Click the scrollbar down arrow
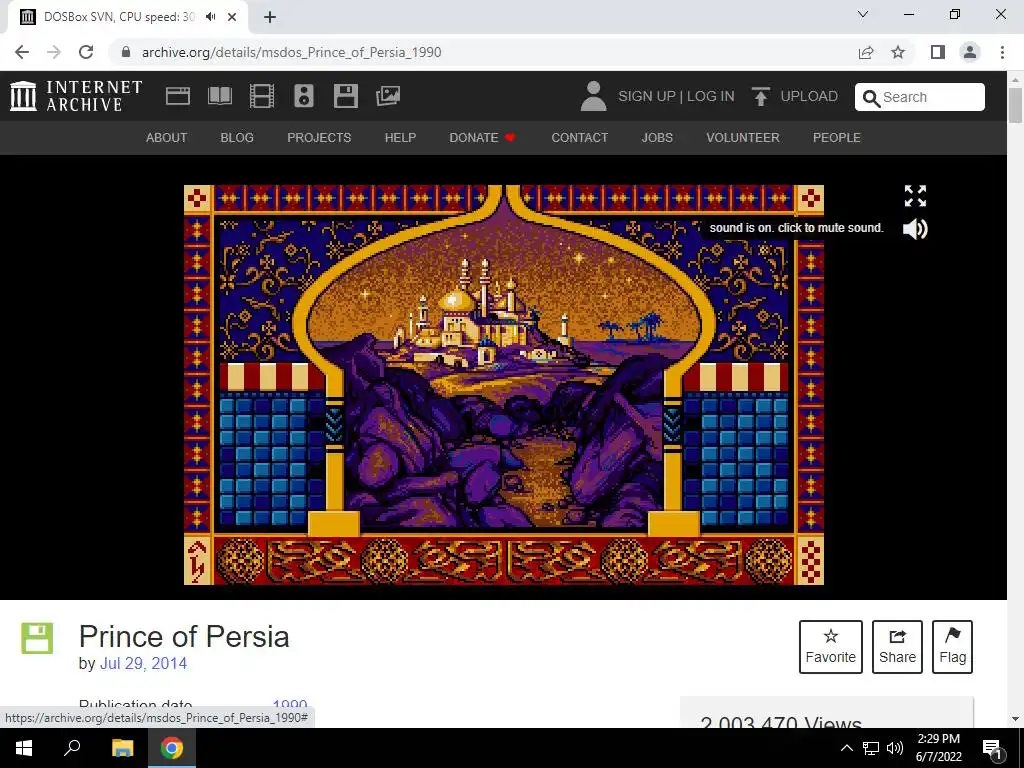 (x=1015, y=719)
